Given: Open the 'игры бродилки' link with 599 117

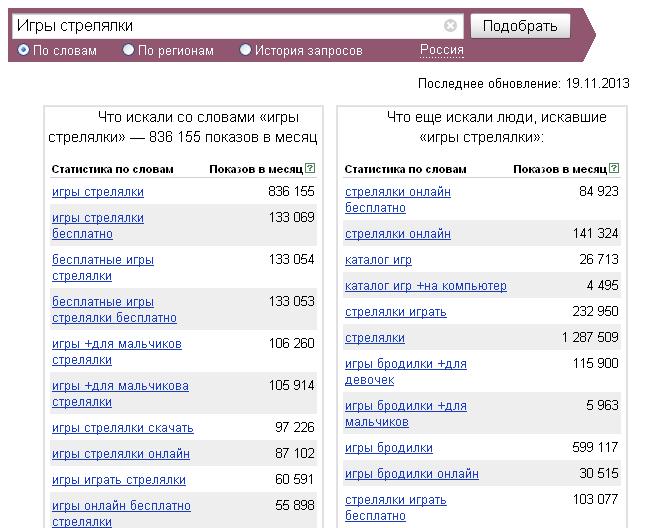Looking at the screenshot, I should pyautogui.click(x=389, y=448).
